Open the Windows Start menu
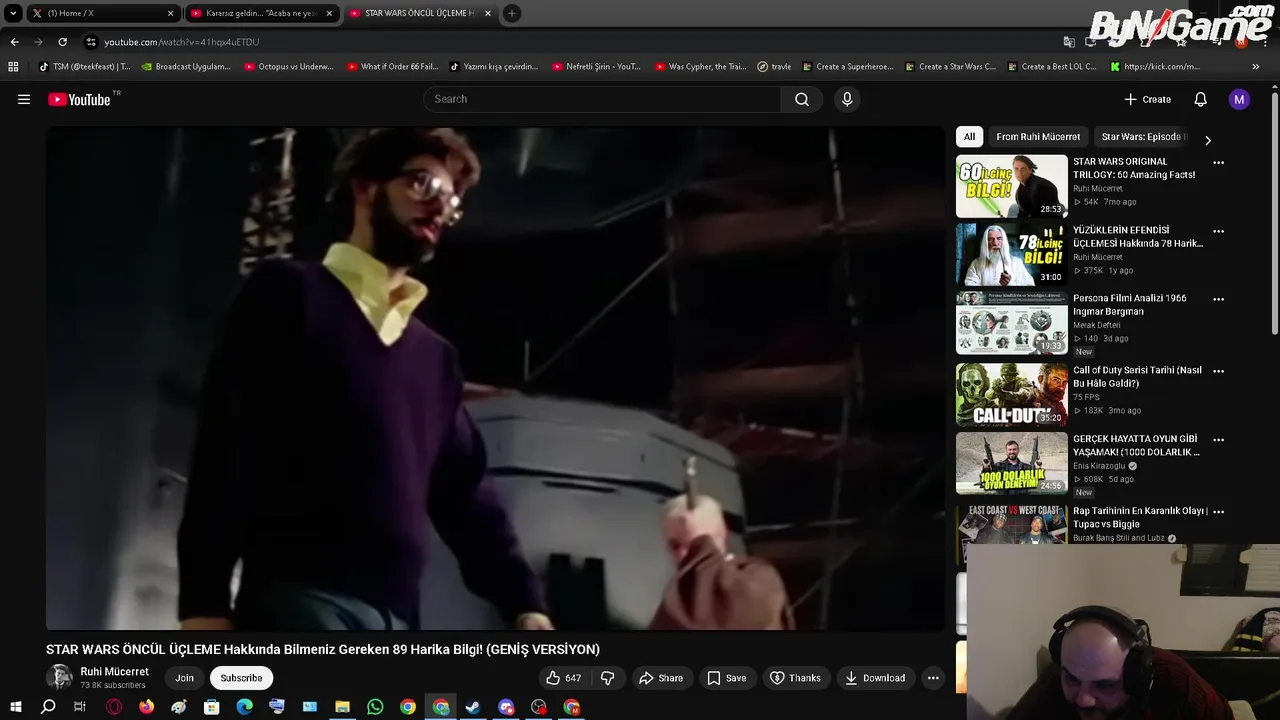 15,707
